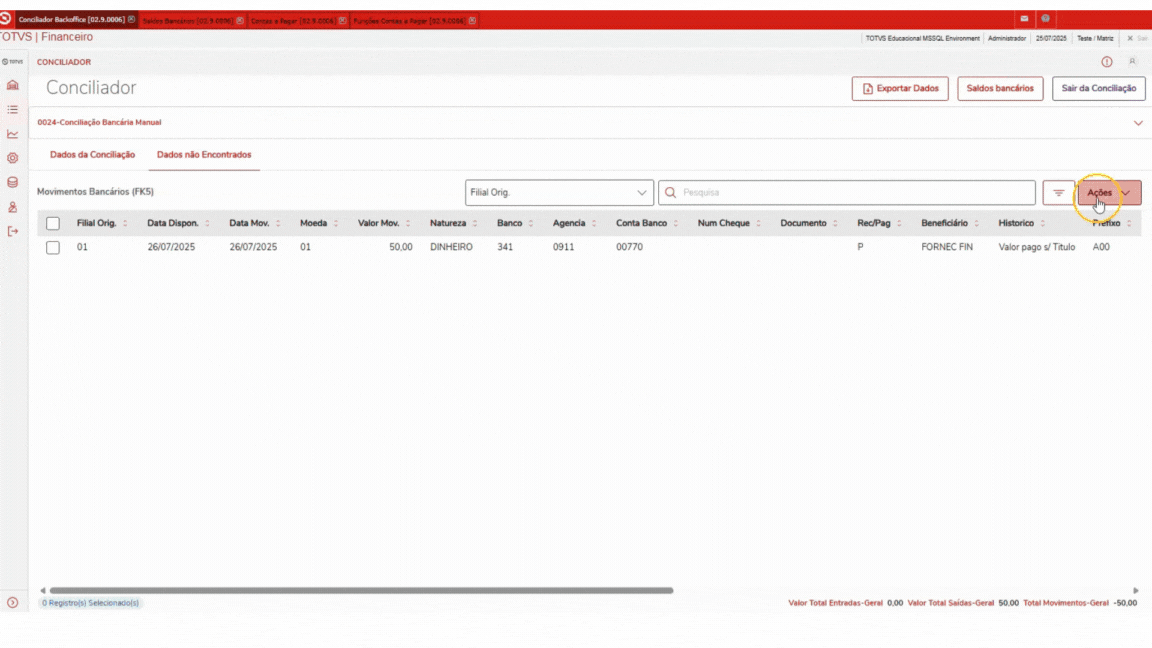Sort by Rec/Pag column arrows
Screen dimensions: 1152x648
pyautogui.click(x=899, y=223)
